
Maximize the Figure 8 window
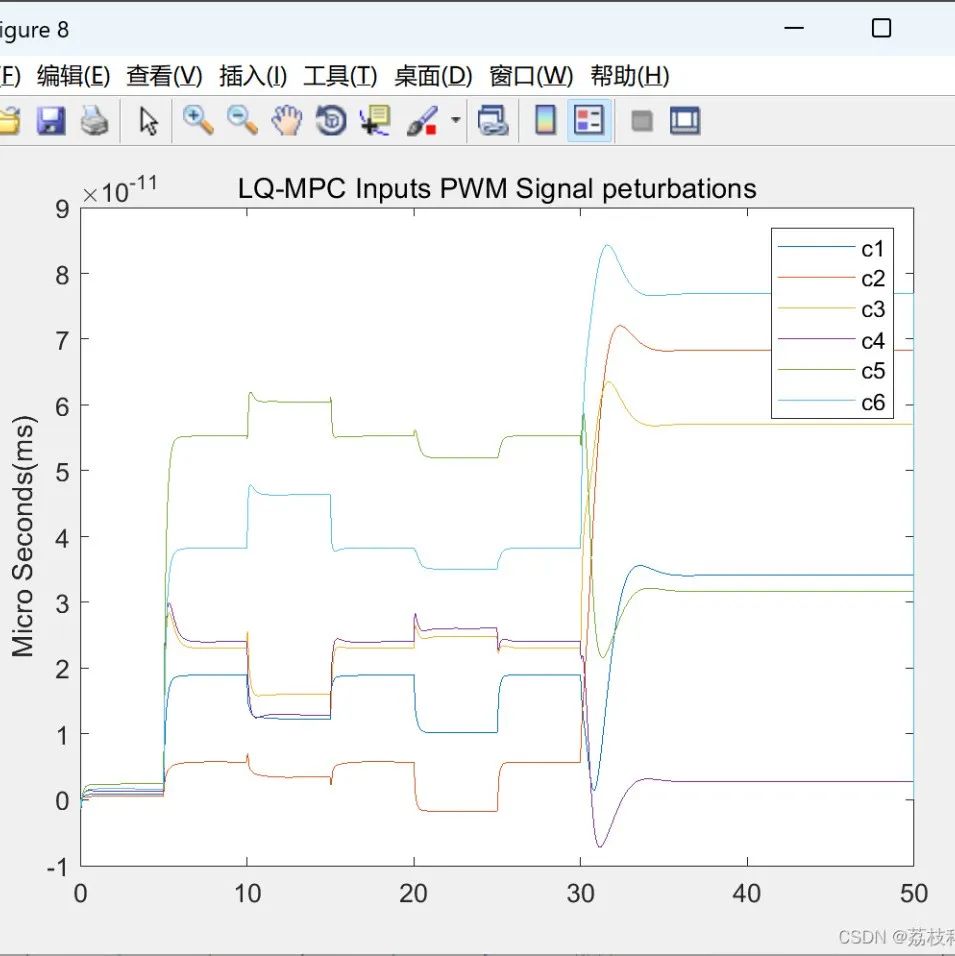pyautogui.click(x=881, y=28)
